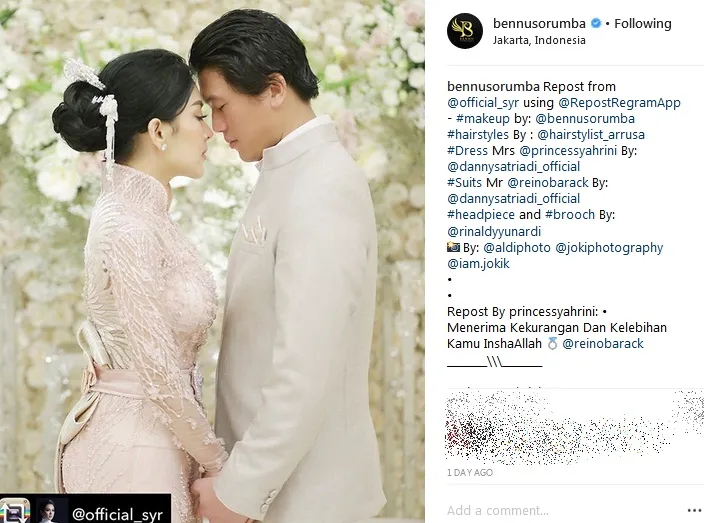Open the @official_syr mention in caption
Screen dimensions: 704x523
(x=483, y=103)
